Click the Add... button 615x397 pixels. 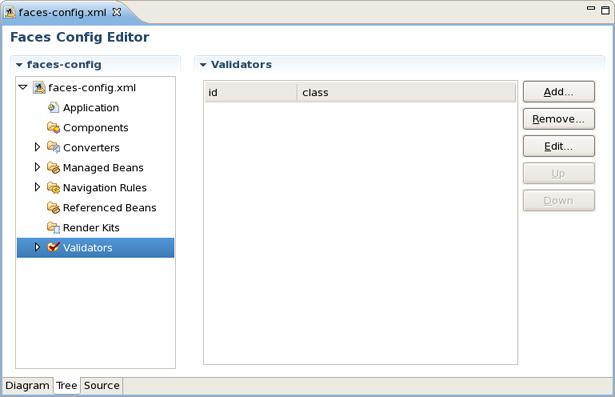tap(559, 92)
